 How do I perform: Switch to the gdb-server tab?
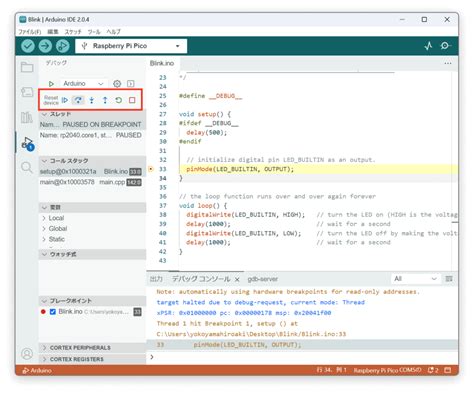pos(263,279)
